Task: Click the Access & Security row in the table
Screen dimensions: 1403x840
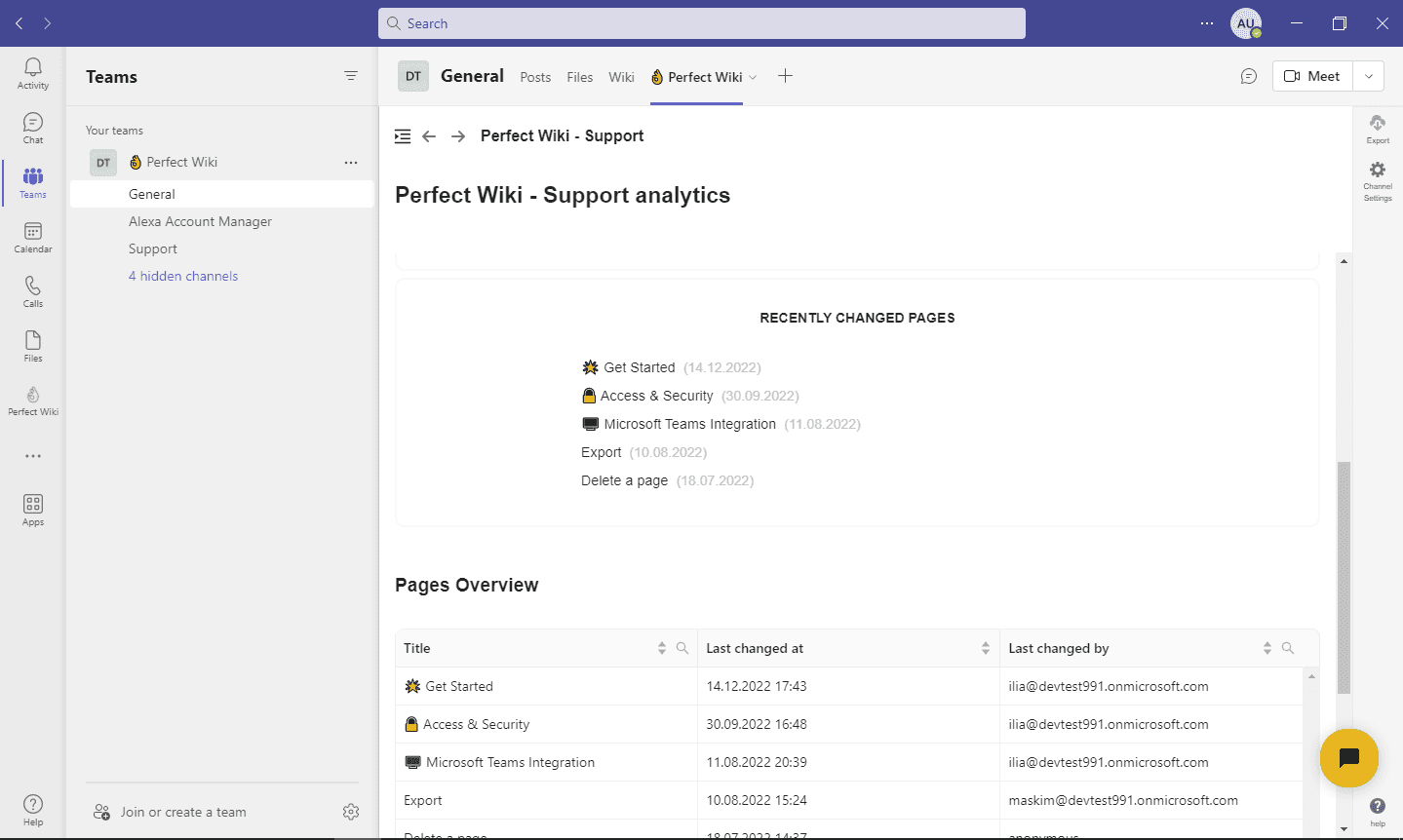Action: pyautogui.click(x=849, y=724)
